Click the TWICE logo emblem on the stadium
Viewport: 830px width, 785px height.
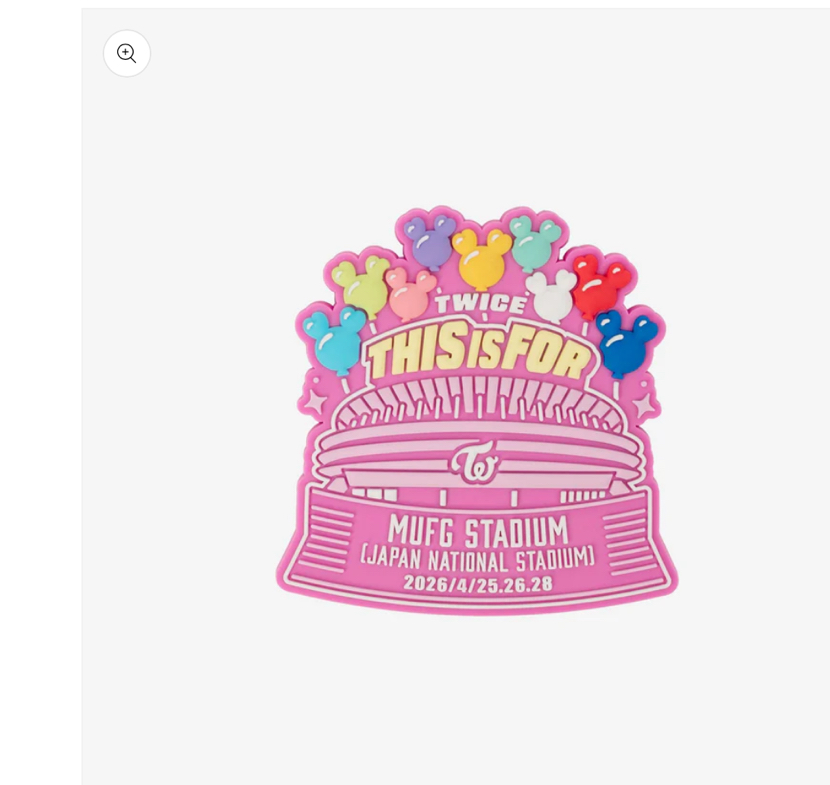pyautogui.click(x=475, y=461)
